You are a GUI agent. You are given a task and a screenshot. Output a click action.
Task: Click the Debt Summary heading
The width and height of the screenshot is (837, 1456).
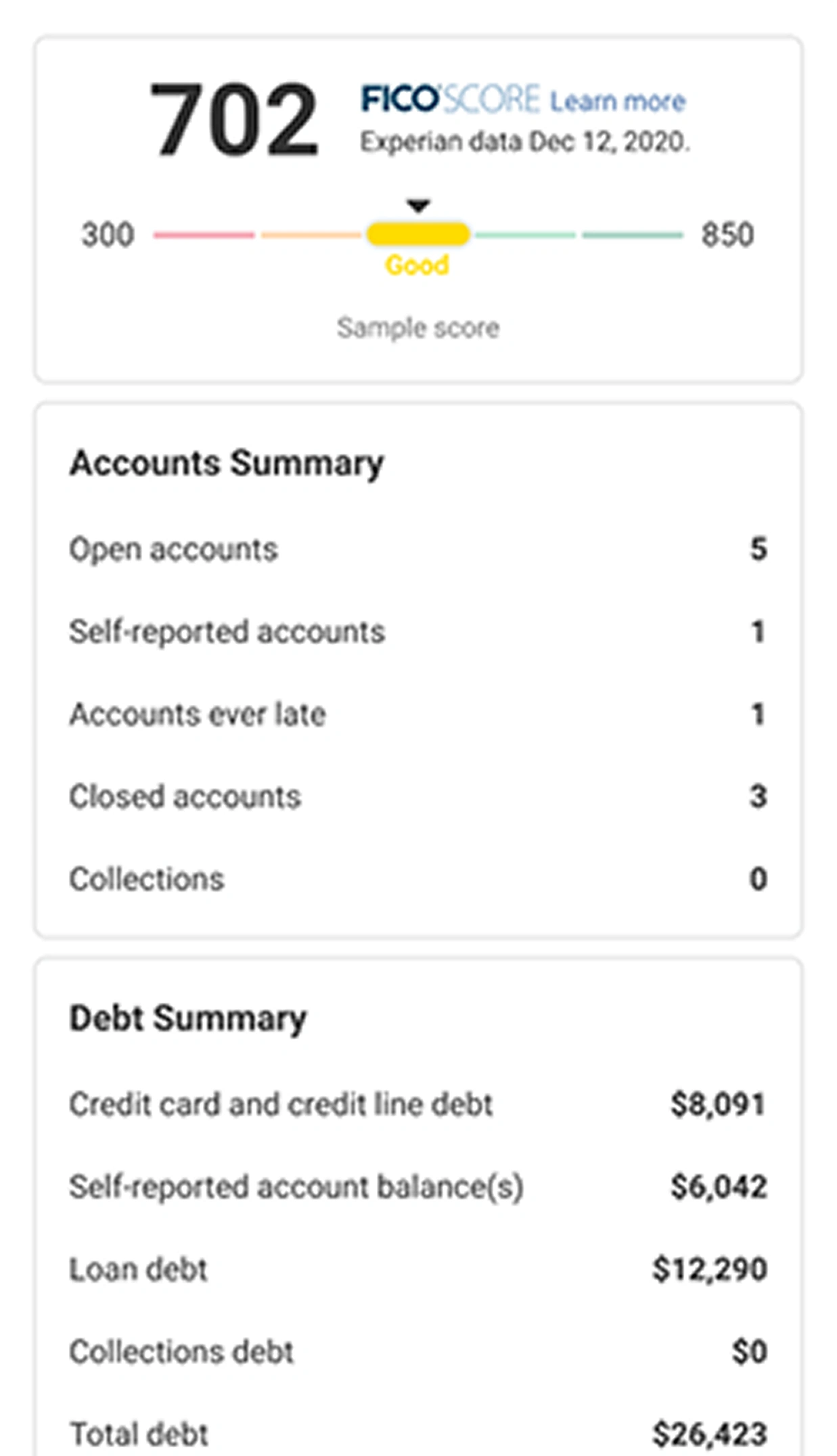click(x=188, y=1018)
